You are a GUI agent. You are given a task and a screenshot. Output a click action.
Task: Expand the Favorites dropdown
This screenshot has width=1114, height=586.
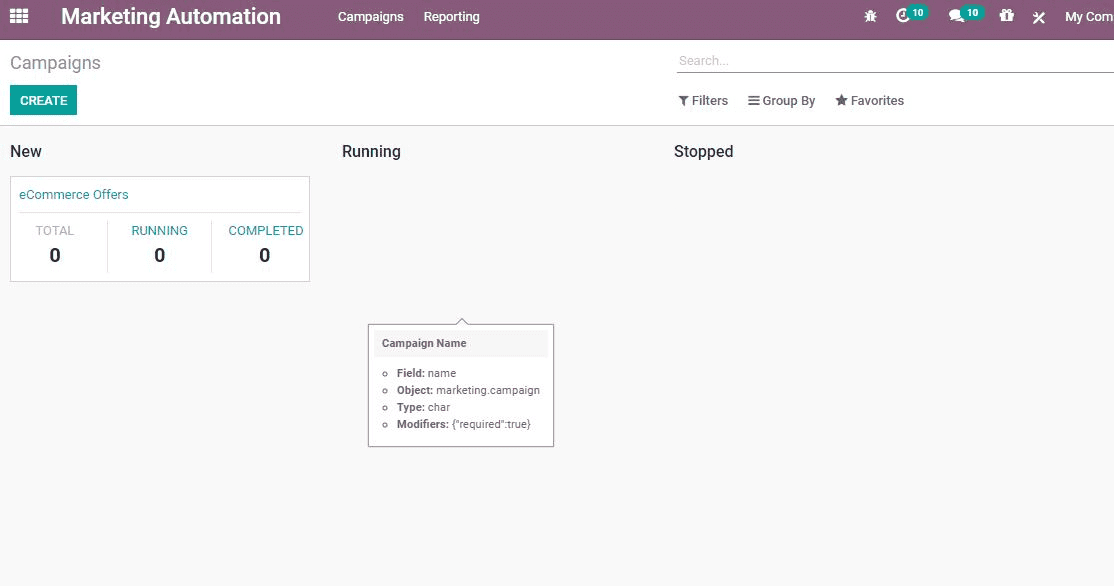coord(869,101)
